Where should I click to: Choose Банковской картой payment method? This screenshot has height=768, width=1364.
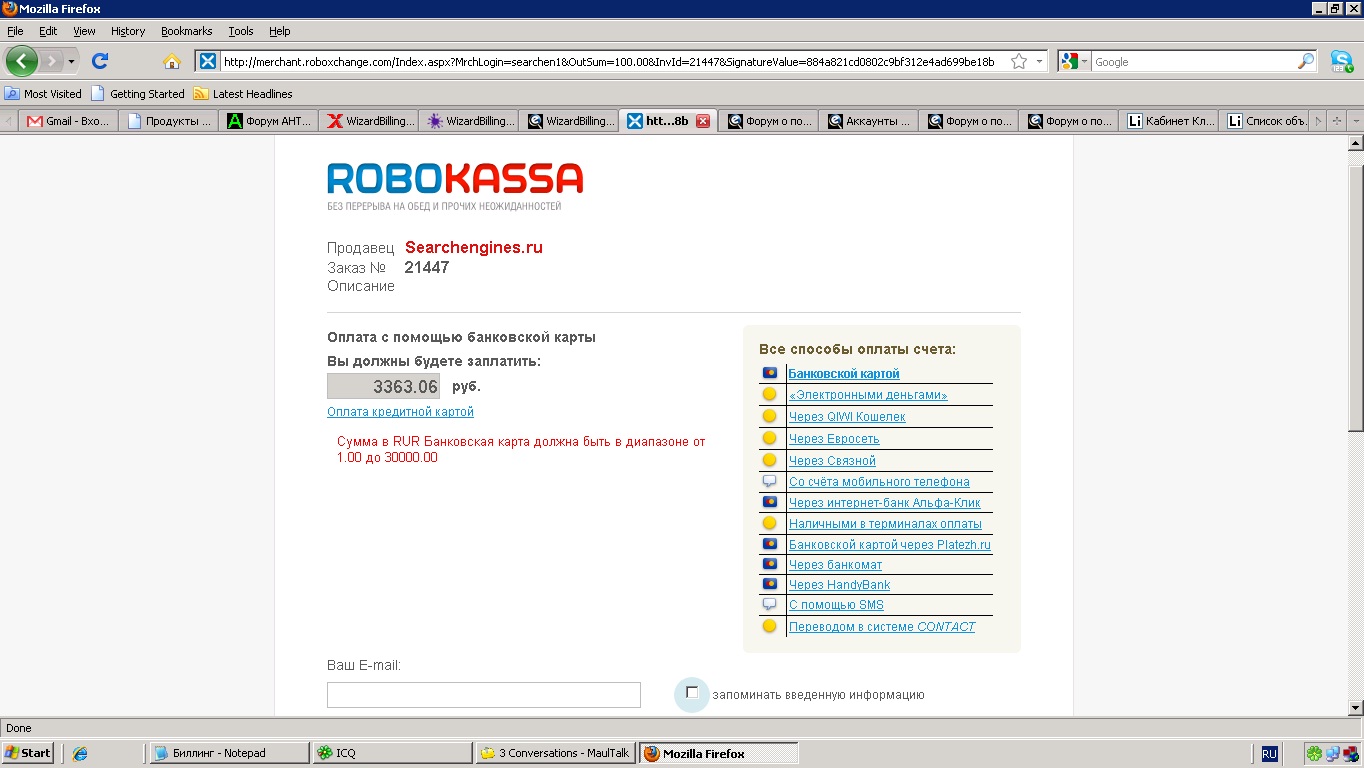[844, 373]
